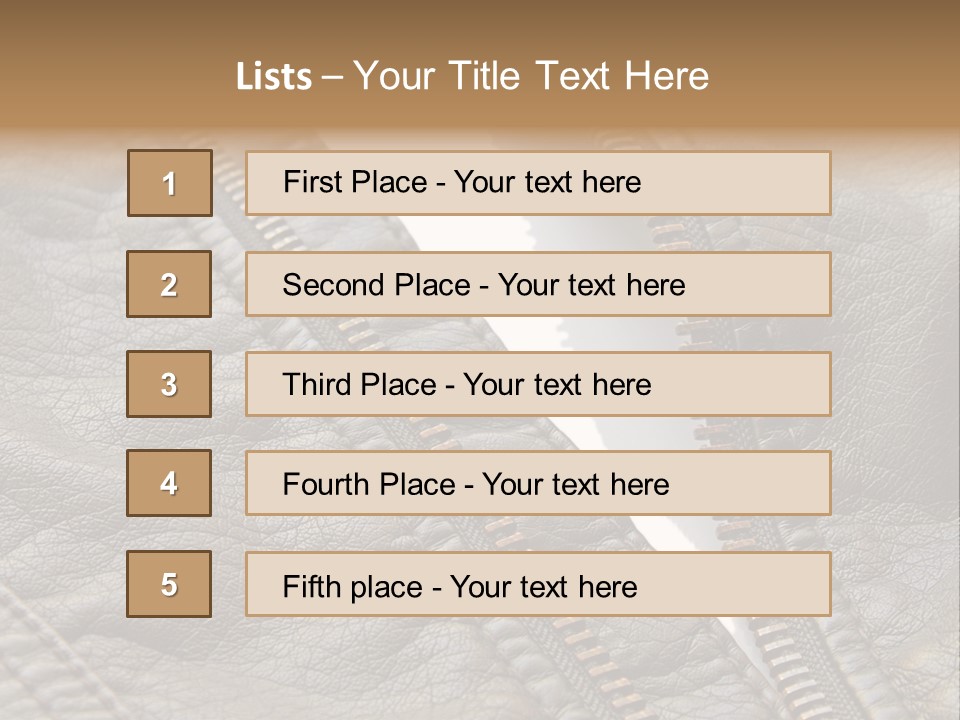The width and height of the screenshot is (960, 720).
Task: Click the Fifth place text bar
Action: coord(538,584)
